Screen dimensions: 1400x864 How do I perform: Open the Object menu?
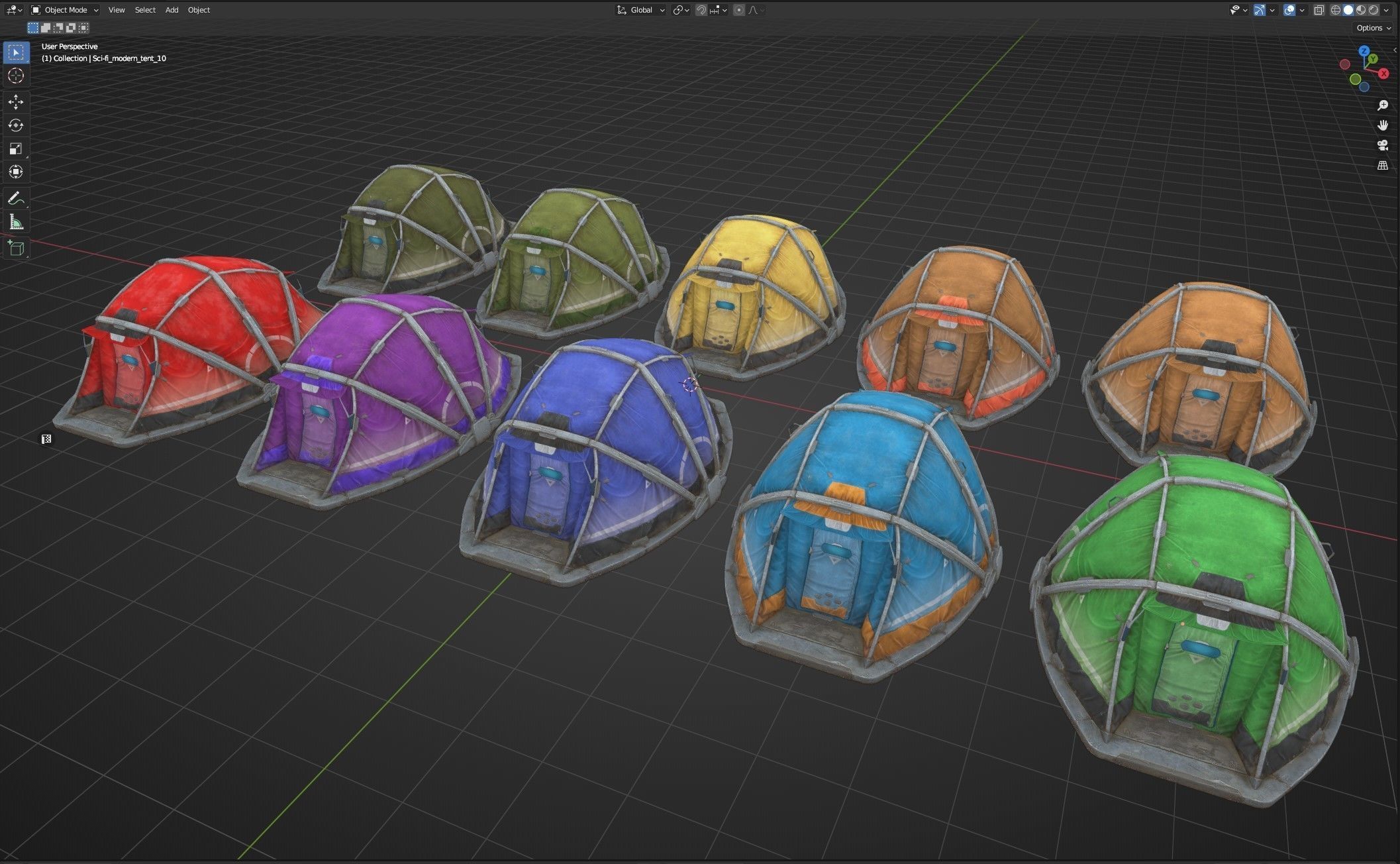pyautogui.click(x=199, y=10)
